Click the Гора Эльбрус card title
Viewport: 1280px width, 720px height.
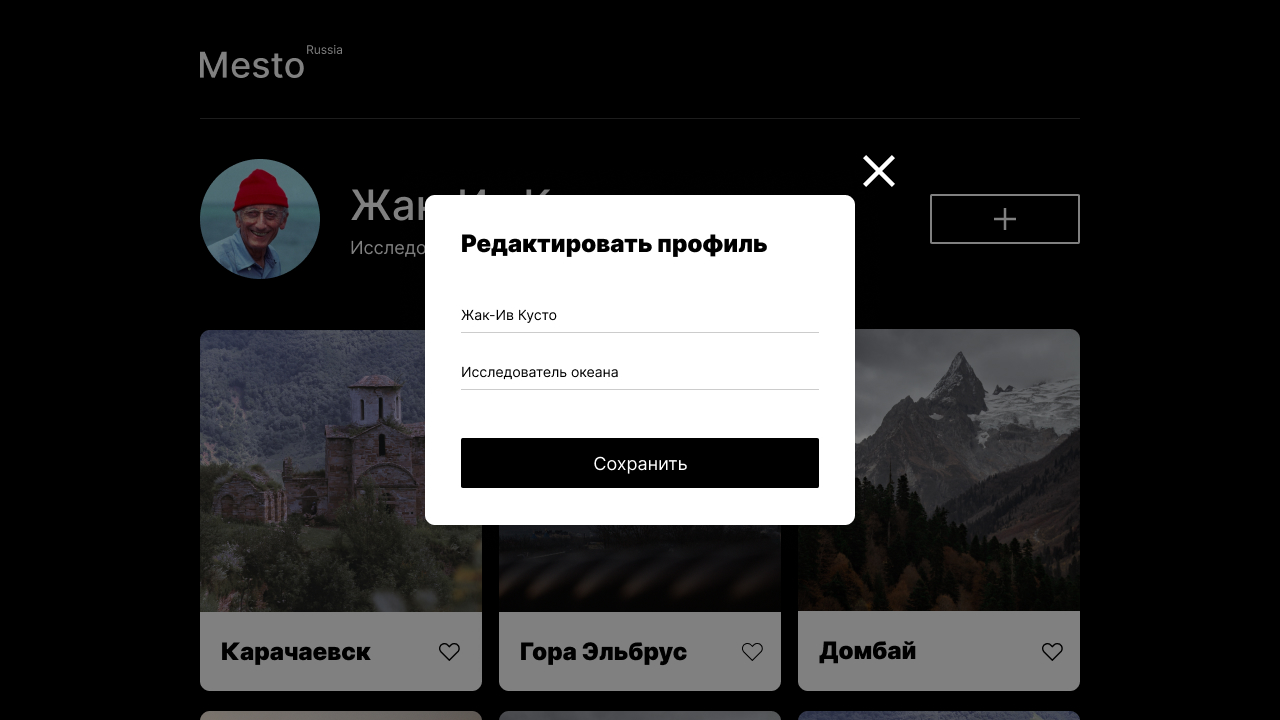(x=603, y=652)
